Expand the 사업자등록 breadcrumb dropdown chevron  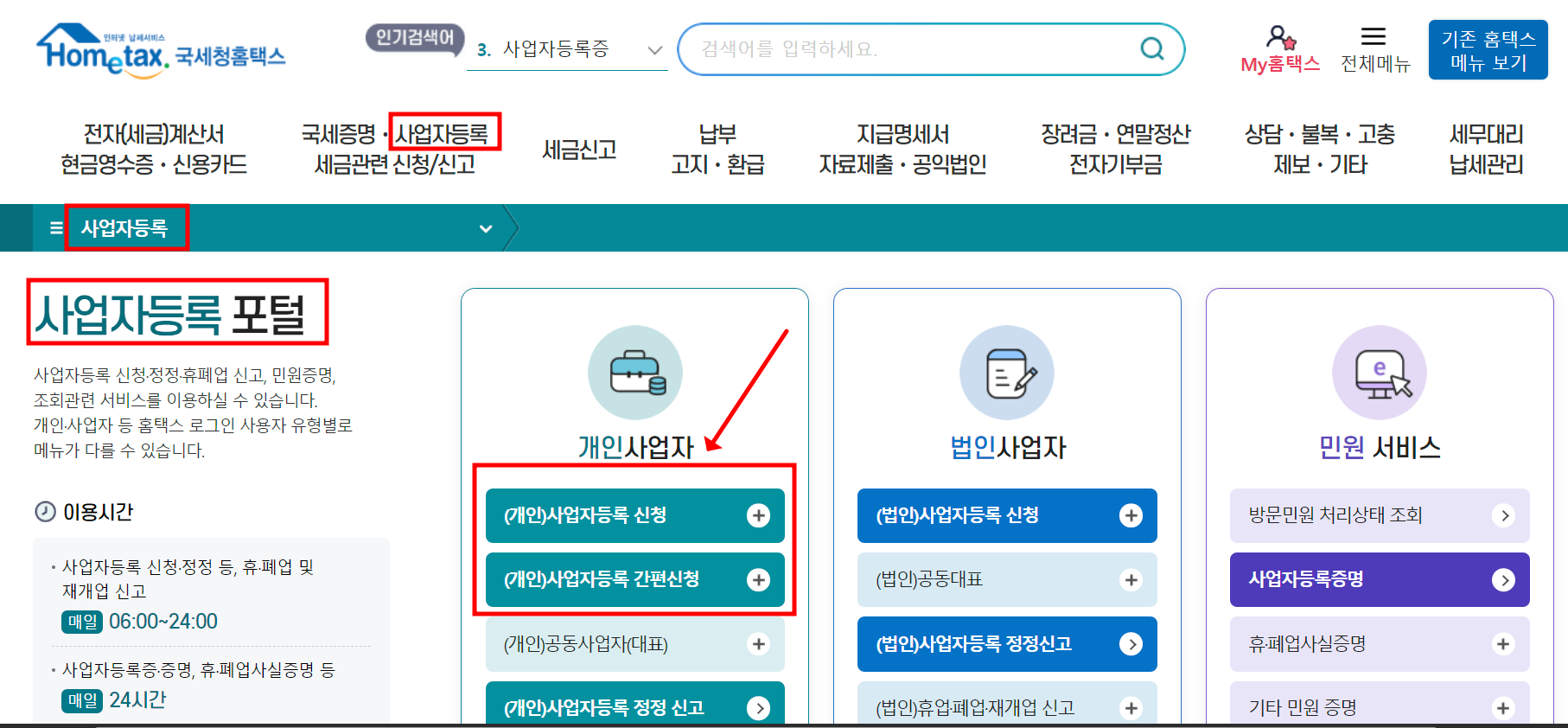point(486,229)
